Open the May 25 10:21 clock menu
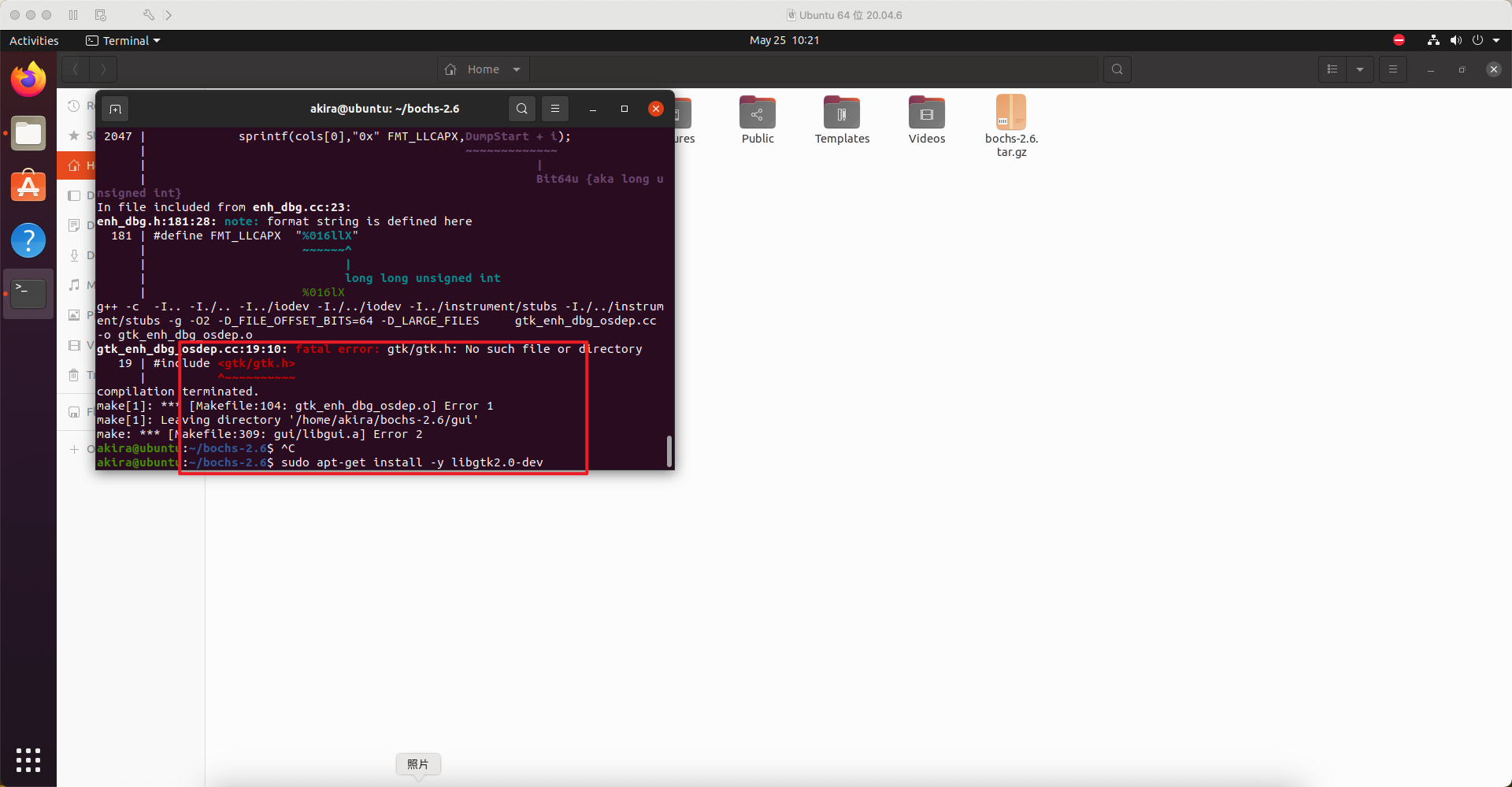The image size is (1512, 787). (x=784, y=40)
